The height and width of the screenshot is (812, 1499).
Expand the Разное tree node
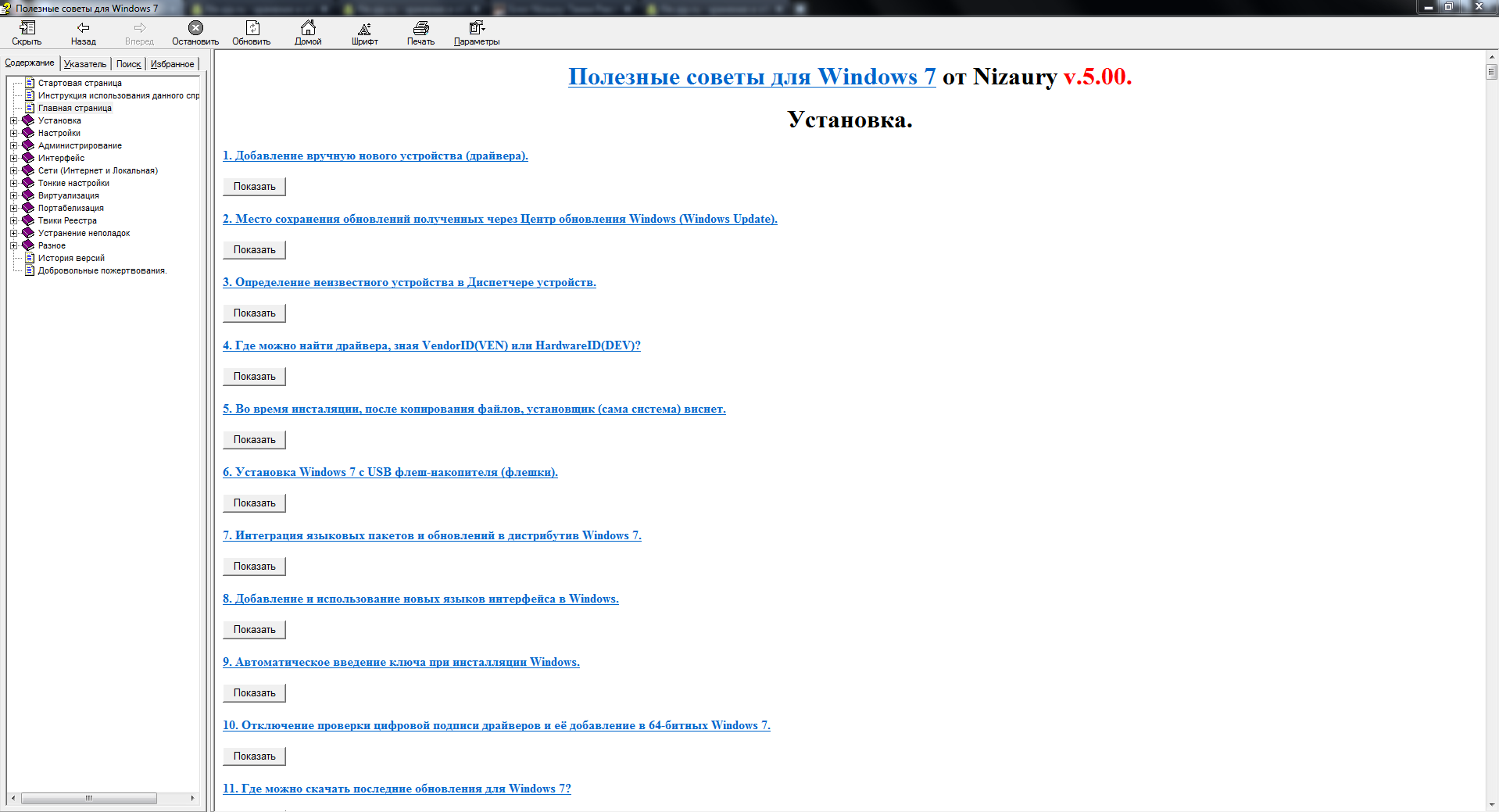pos(13,245)
